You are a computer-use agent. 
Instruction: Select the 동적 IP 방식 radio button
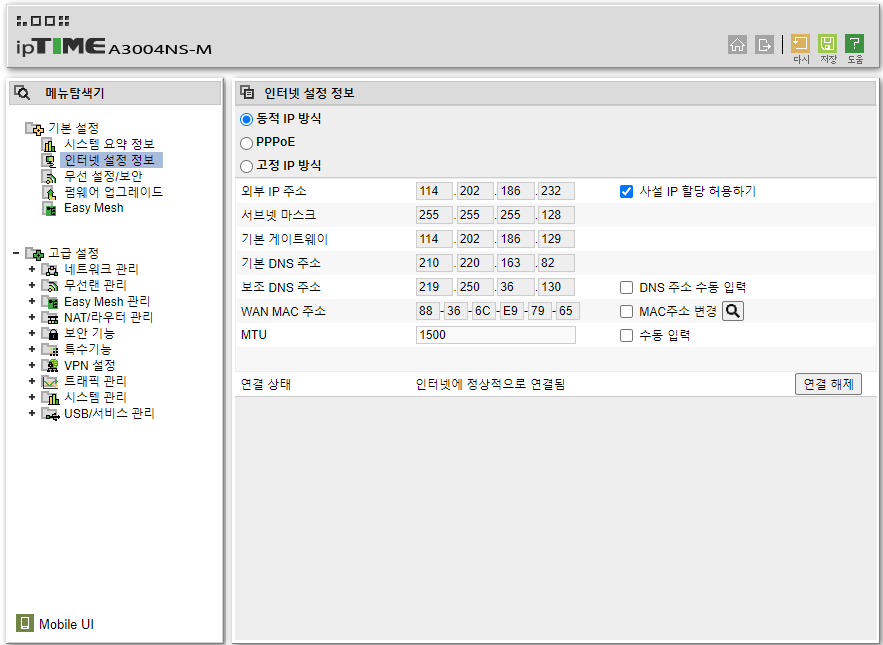pyautogui.click(x=246, y=119)
